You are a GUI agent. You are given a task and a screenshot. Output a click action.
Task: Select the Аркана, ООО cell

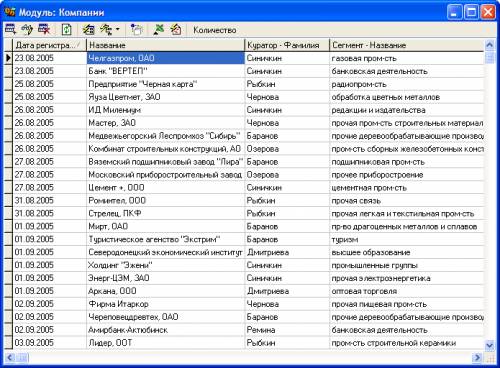166,291
